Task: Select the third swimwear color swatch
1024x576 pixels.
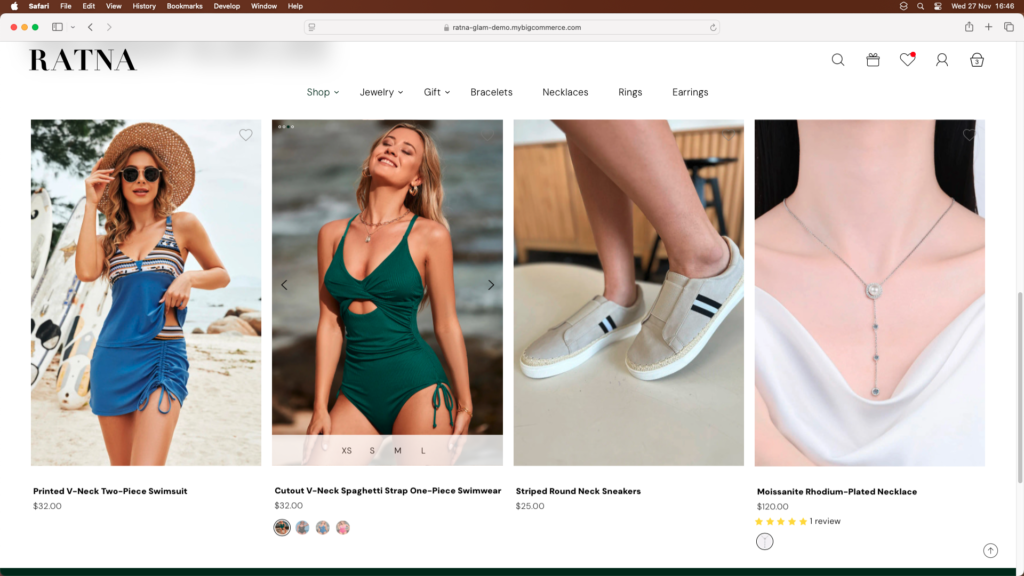Action: coord(323,528)
